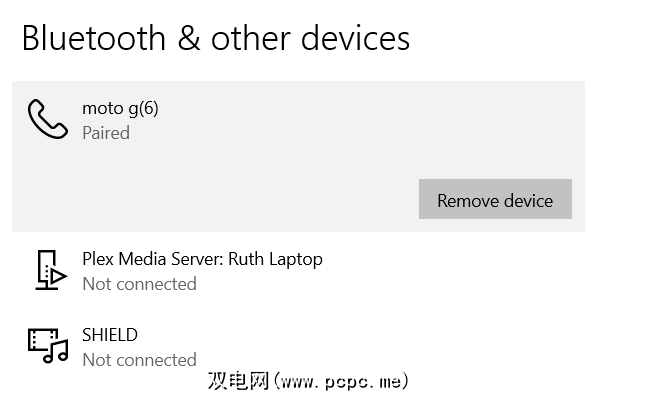The width and height of the screenshot is (659, 404).
Task: Select the SHIELD device name
Action: click(110, 335)
